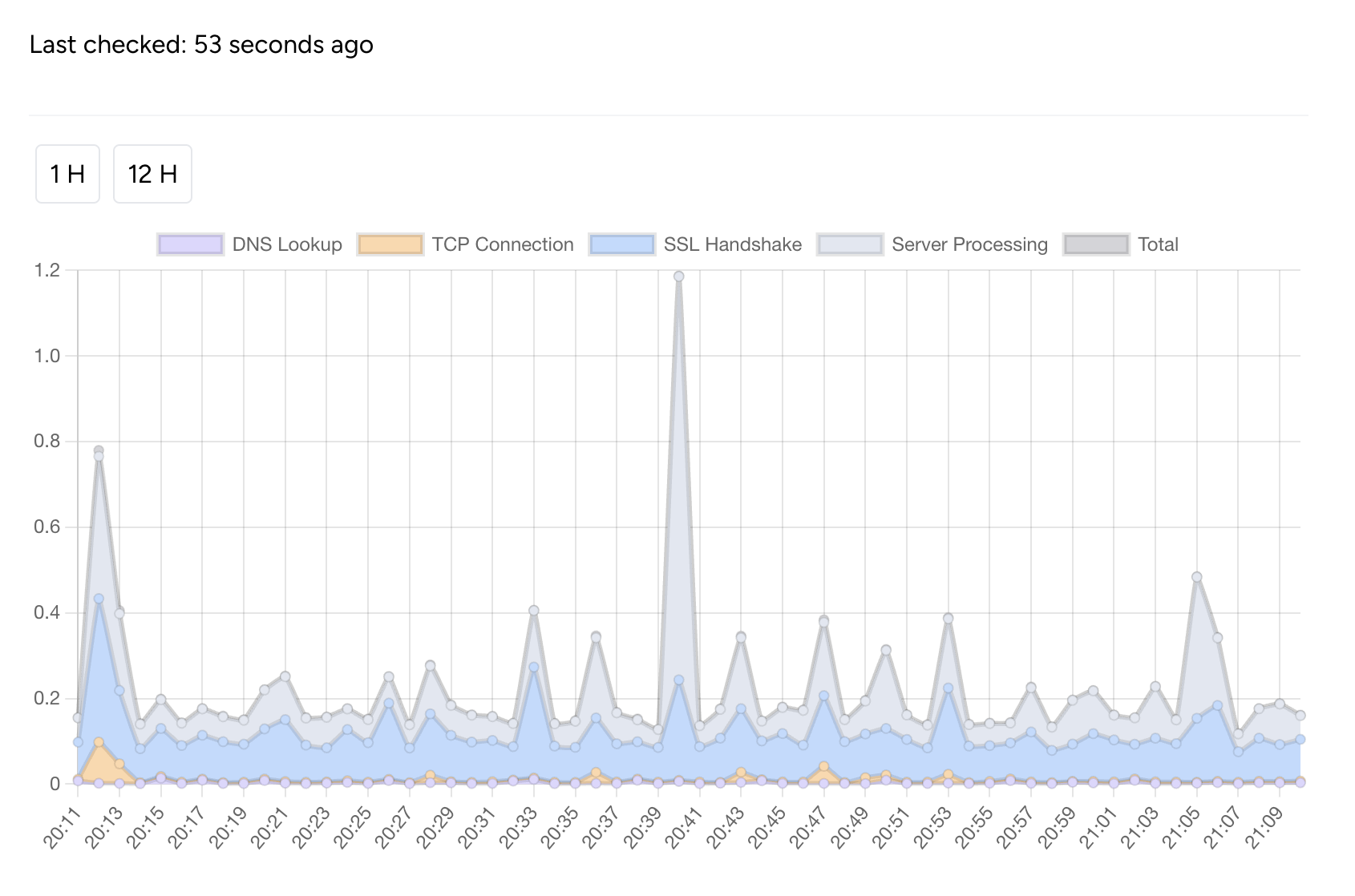
Task: Click the 1.2 y-axis label
Action: pyautogui.click(x=47, y=271)
